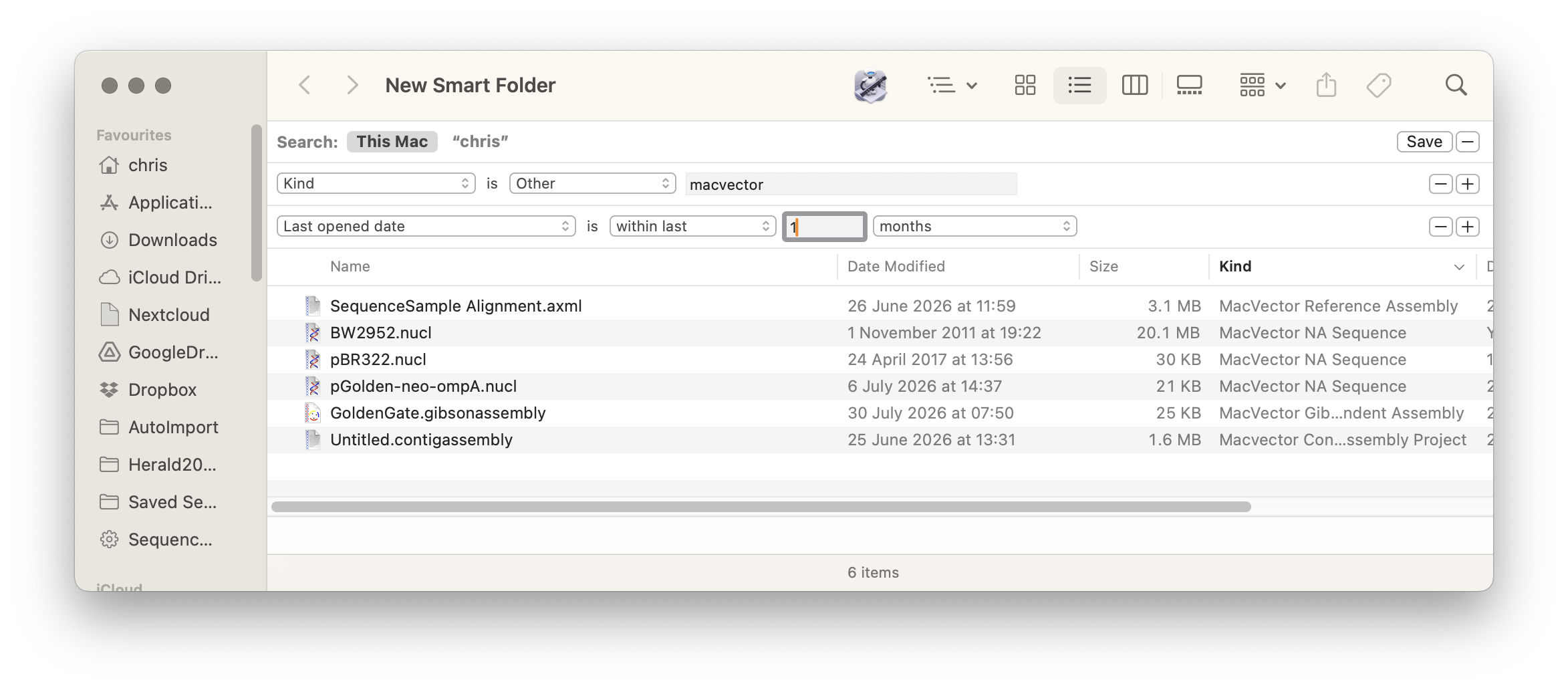Viewport: 1568px width, 690px height.
Task: Open the within last comparison dropdown
Action: click(692, 227)
